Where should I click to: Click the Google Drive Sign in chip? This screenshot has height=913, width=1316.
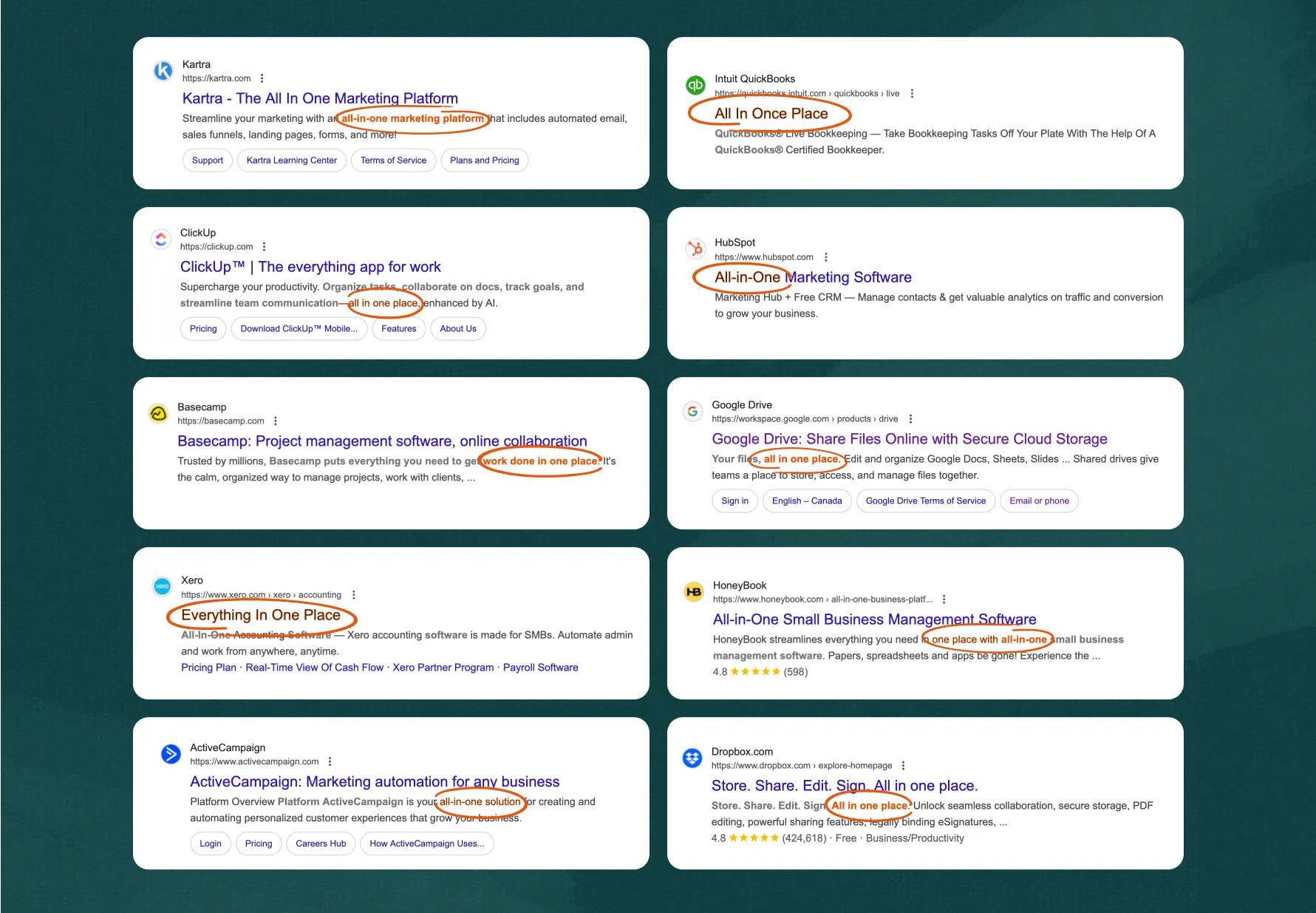(x=735, y=501)
